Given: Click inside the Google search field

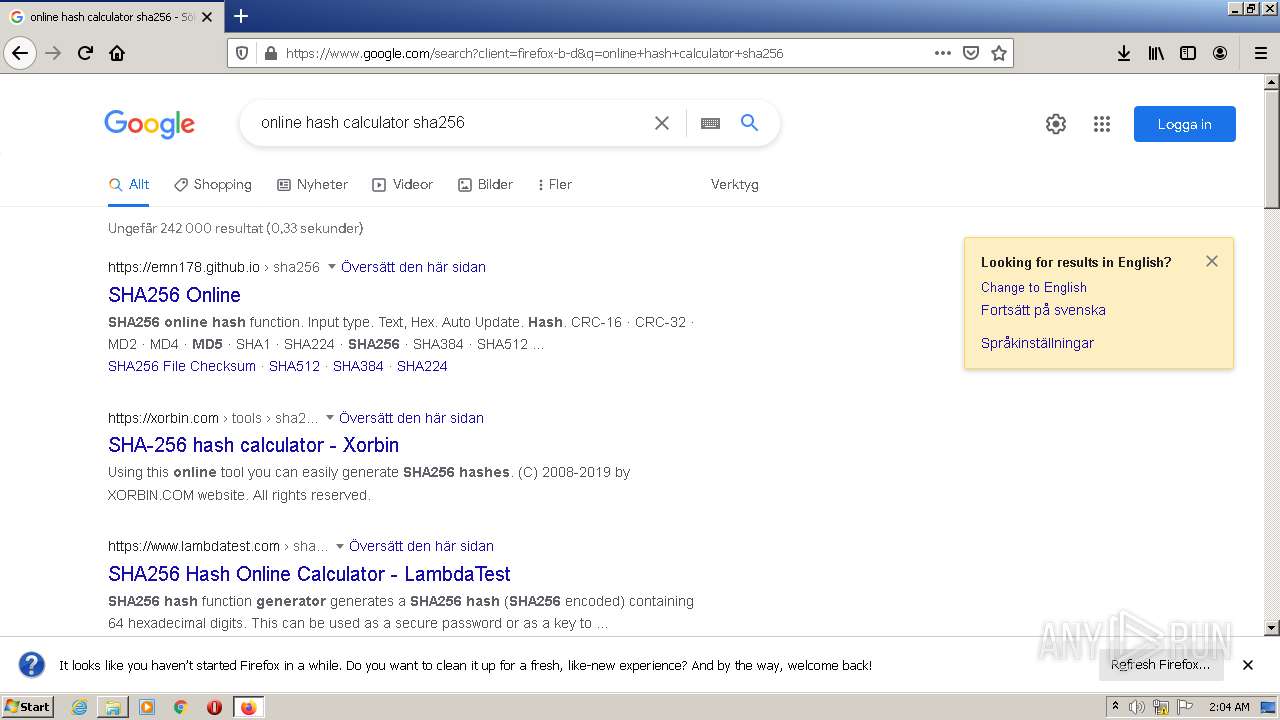Looking at the screenshot, I should tap(450, 123).
